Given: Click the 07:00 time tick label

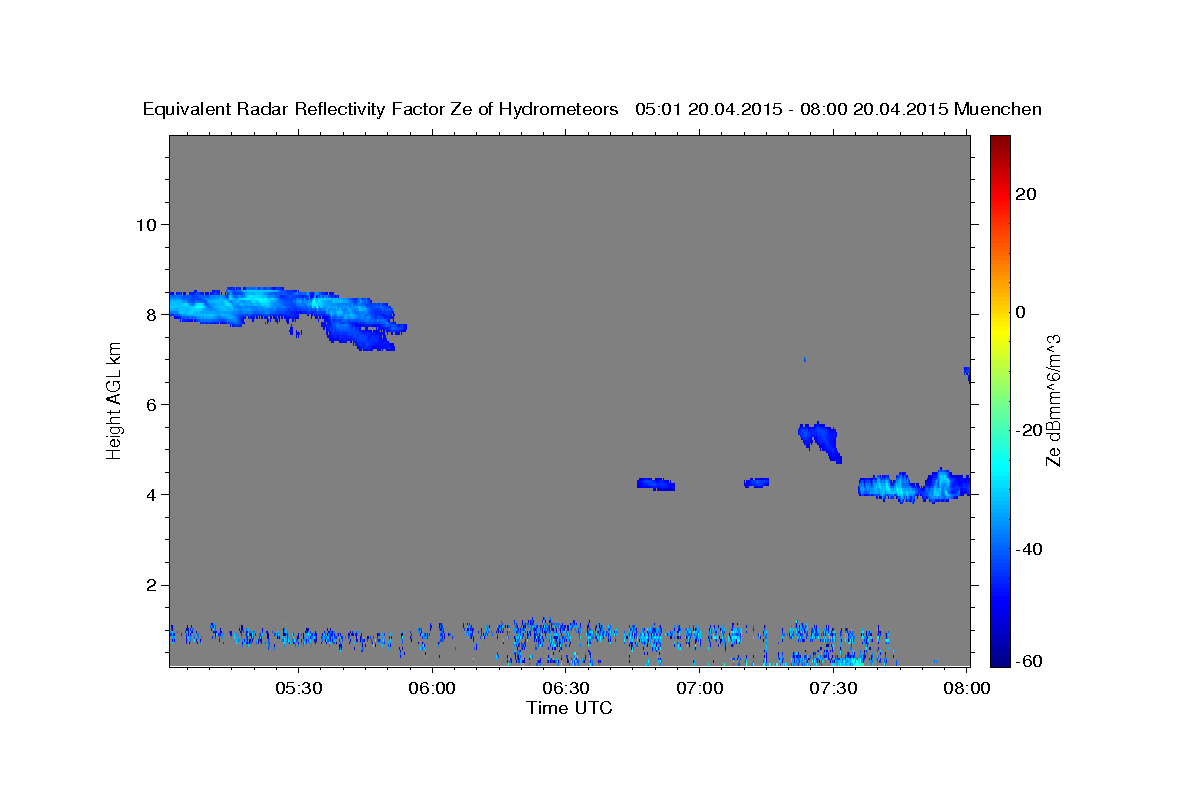Looking at the screenshot, I should pos(700,689).
